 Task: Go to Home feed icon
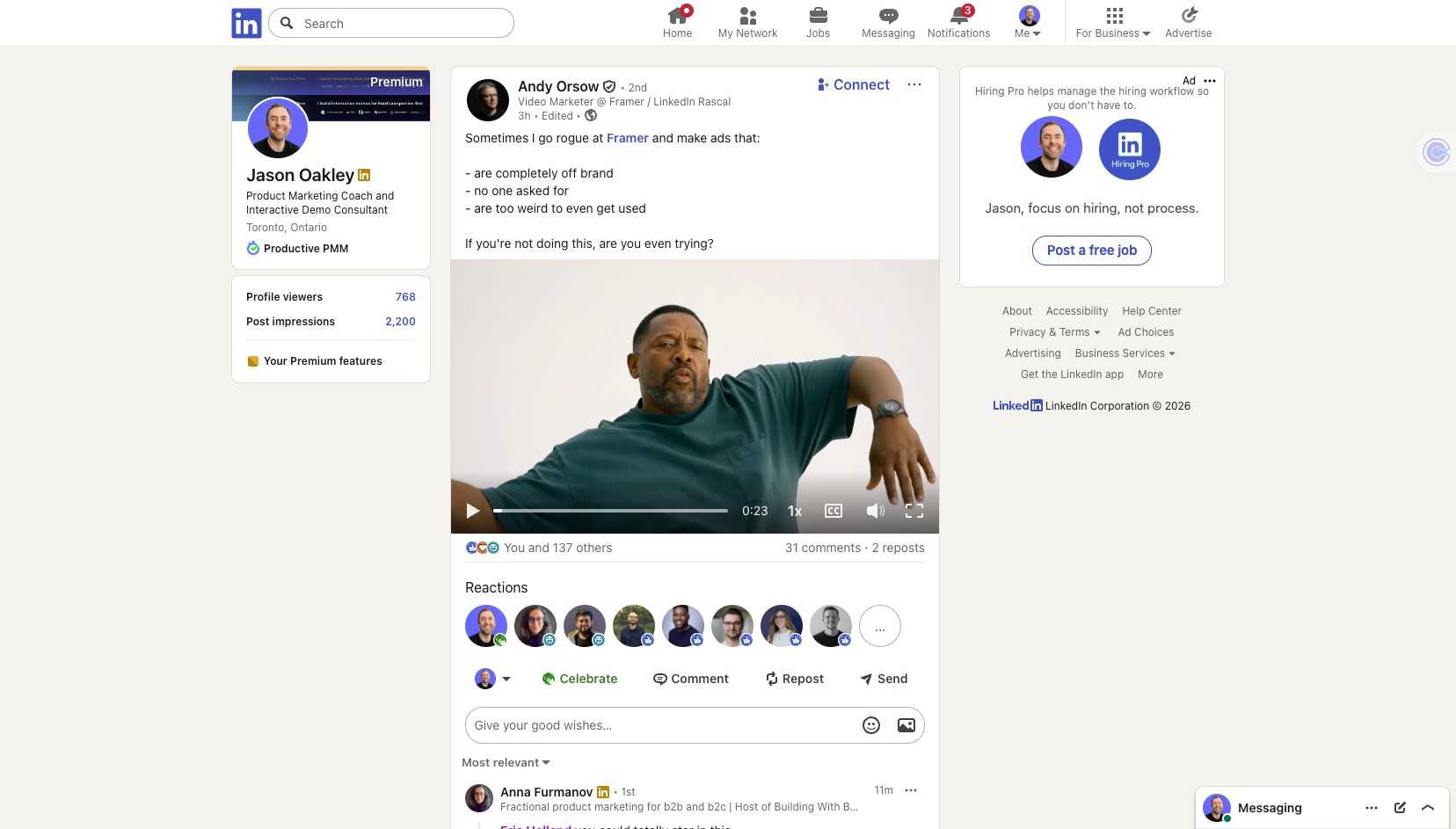[677, 23]
